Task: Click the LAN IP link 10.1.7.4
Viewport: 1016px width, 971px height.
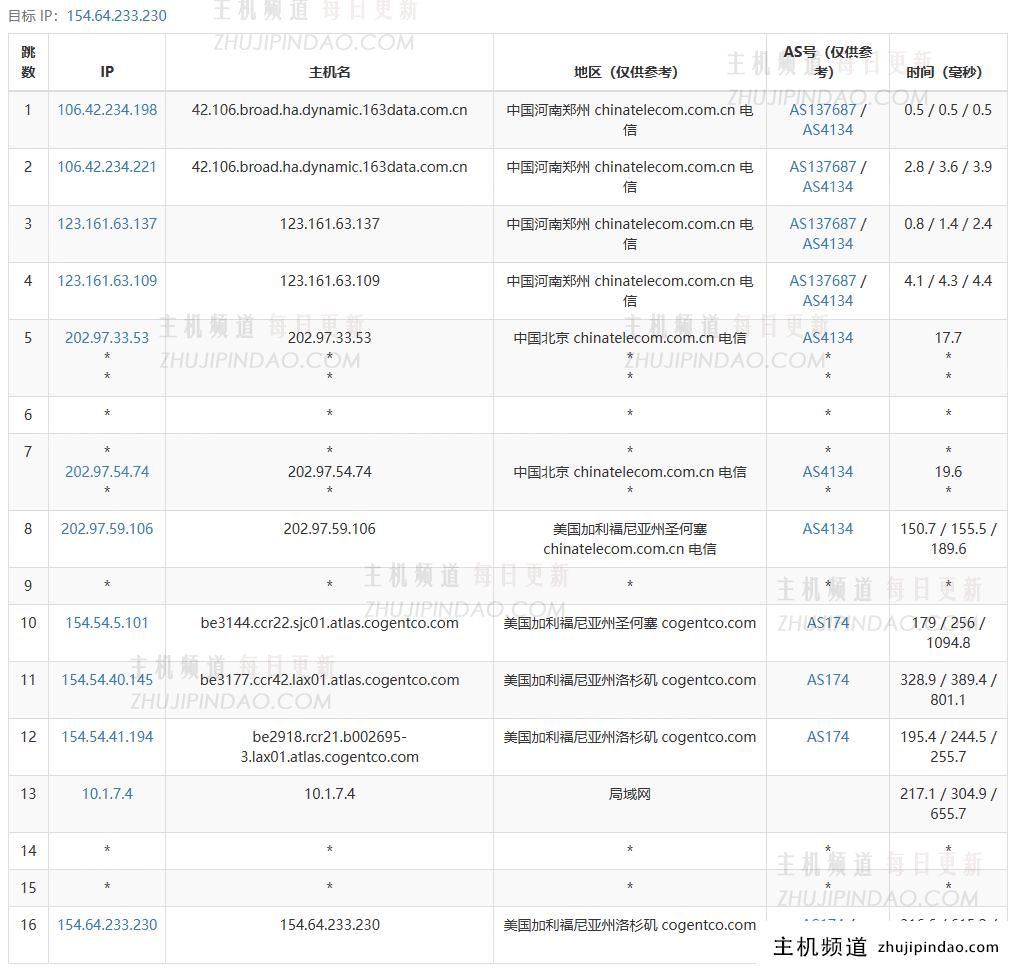Action: pos(107,794)
